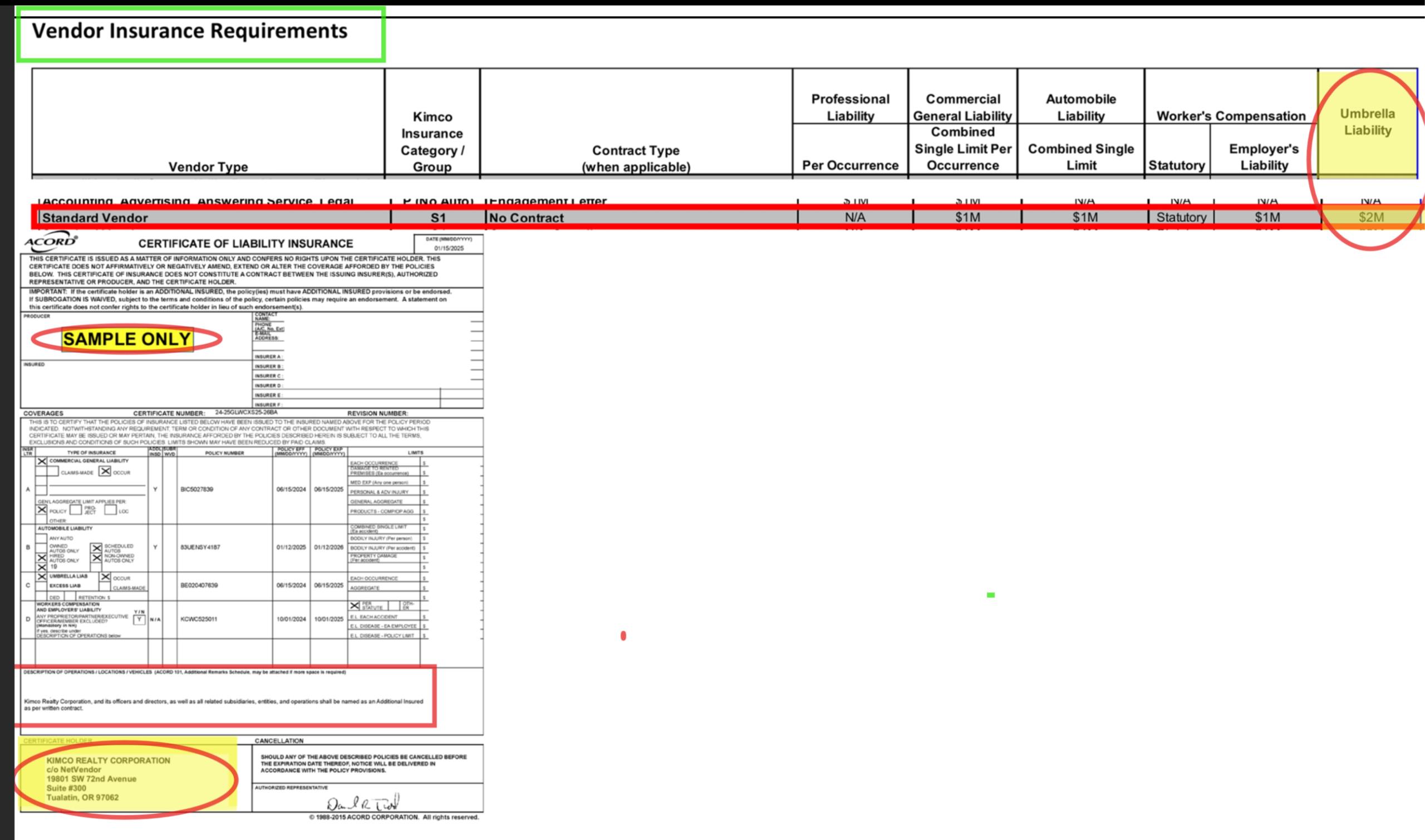Select the 'Kimco Insurance Category / Group' header
Viewport: 1425px width, 840px height.
tap(433, 141)
